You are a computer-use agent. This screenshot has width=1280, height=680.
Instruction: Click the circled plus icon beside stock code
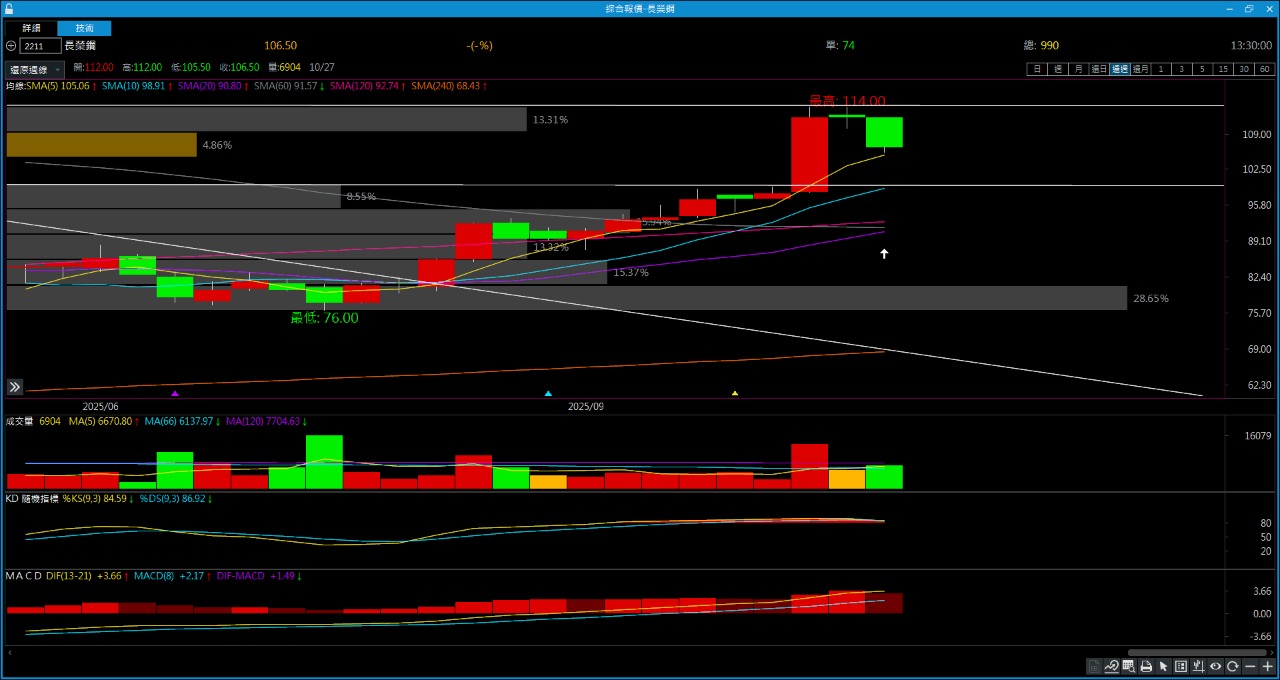(11, 46)
